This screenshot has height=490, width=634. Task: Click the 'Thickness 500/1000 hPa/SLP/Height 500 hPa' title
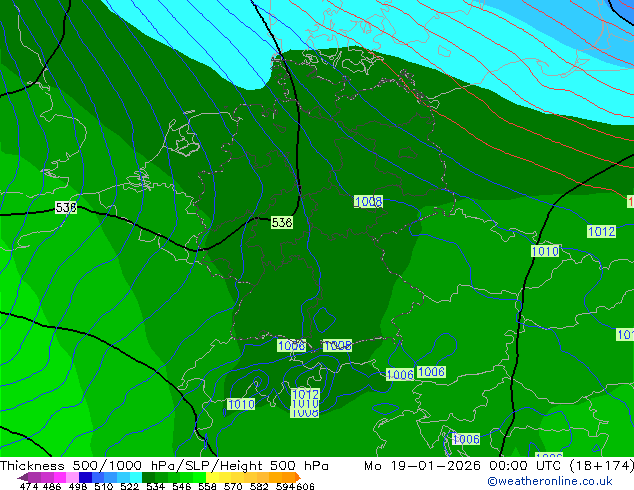click(x=164, y=466)
